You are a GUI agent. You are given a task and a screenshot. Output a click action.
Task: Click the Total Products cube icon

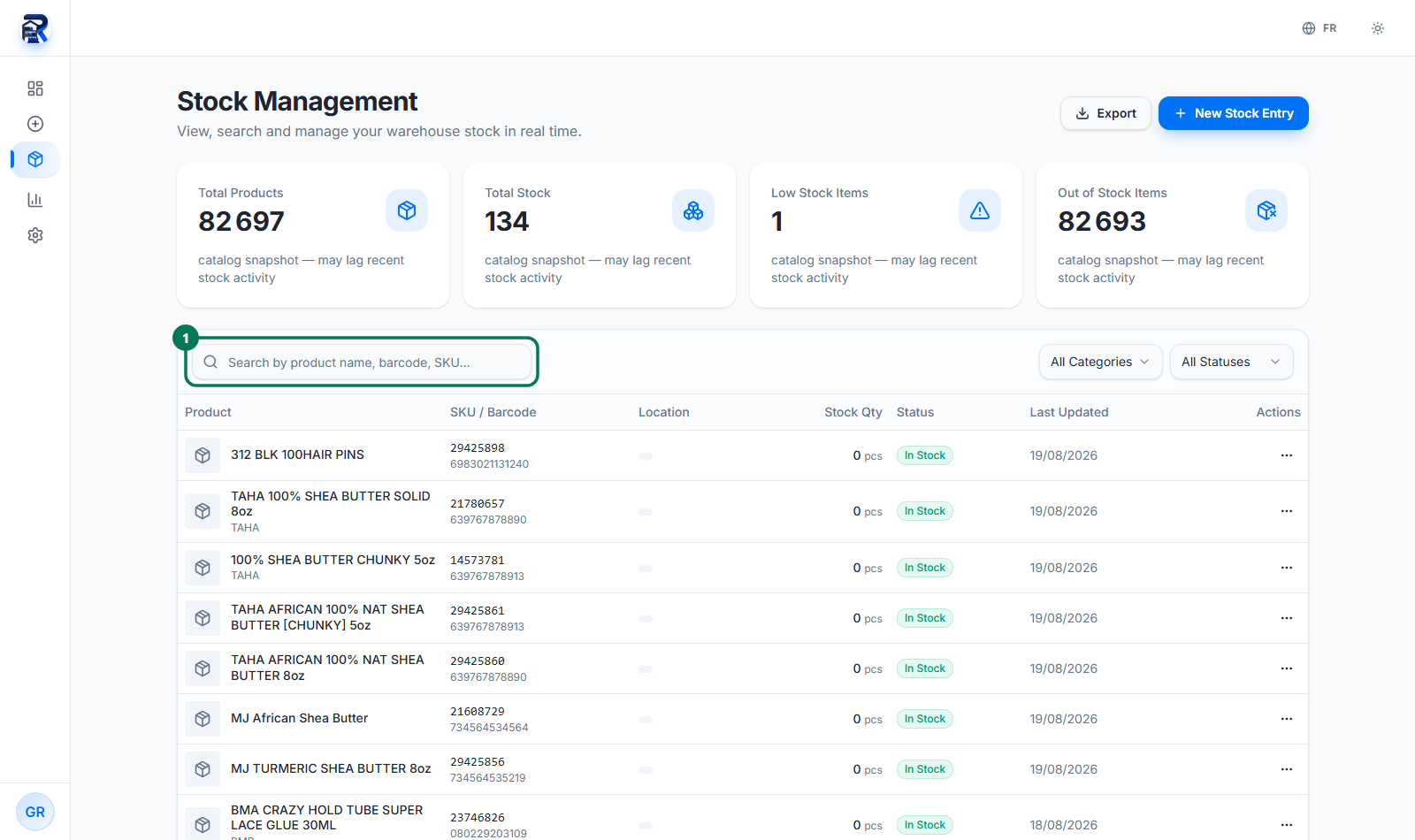[407, 210]
